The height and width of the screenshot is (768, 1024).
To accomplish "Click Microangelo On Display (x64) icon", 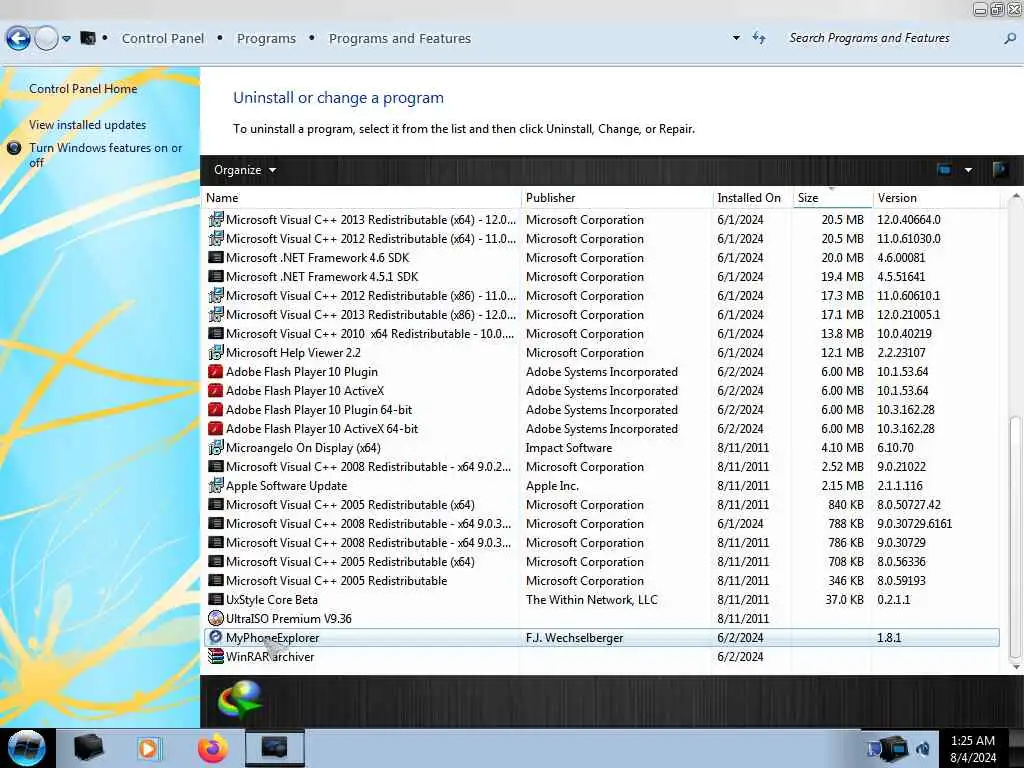I will click(x=216, y=447).
